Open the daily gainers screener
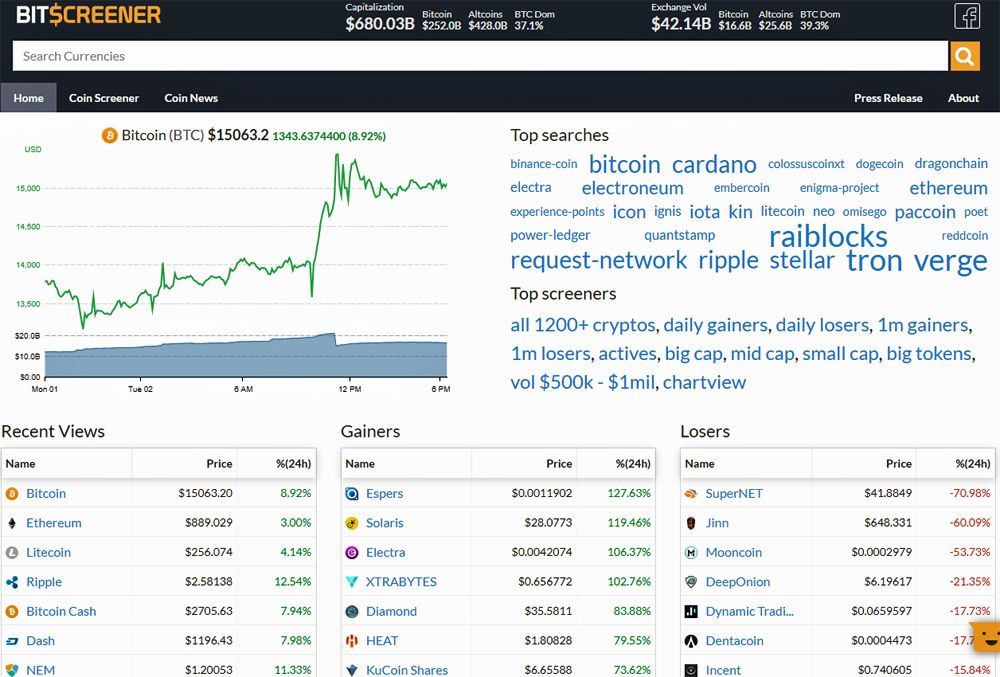The width and height of the screenshot is (1000, 677). (x=716, y=325)
